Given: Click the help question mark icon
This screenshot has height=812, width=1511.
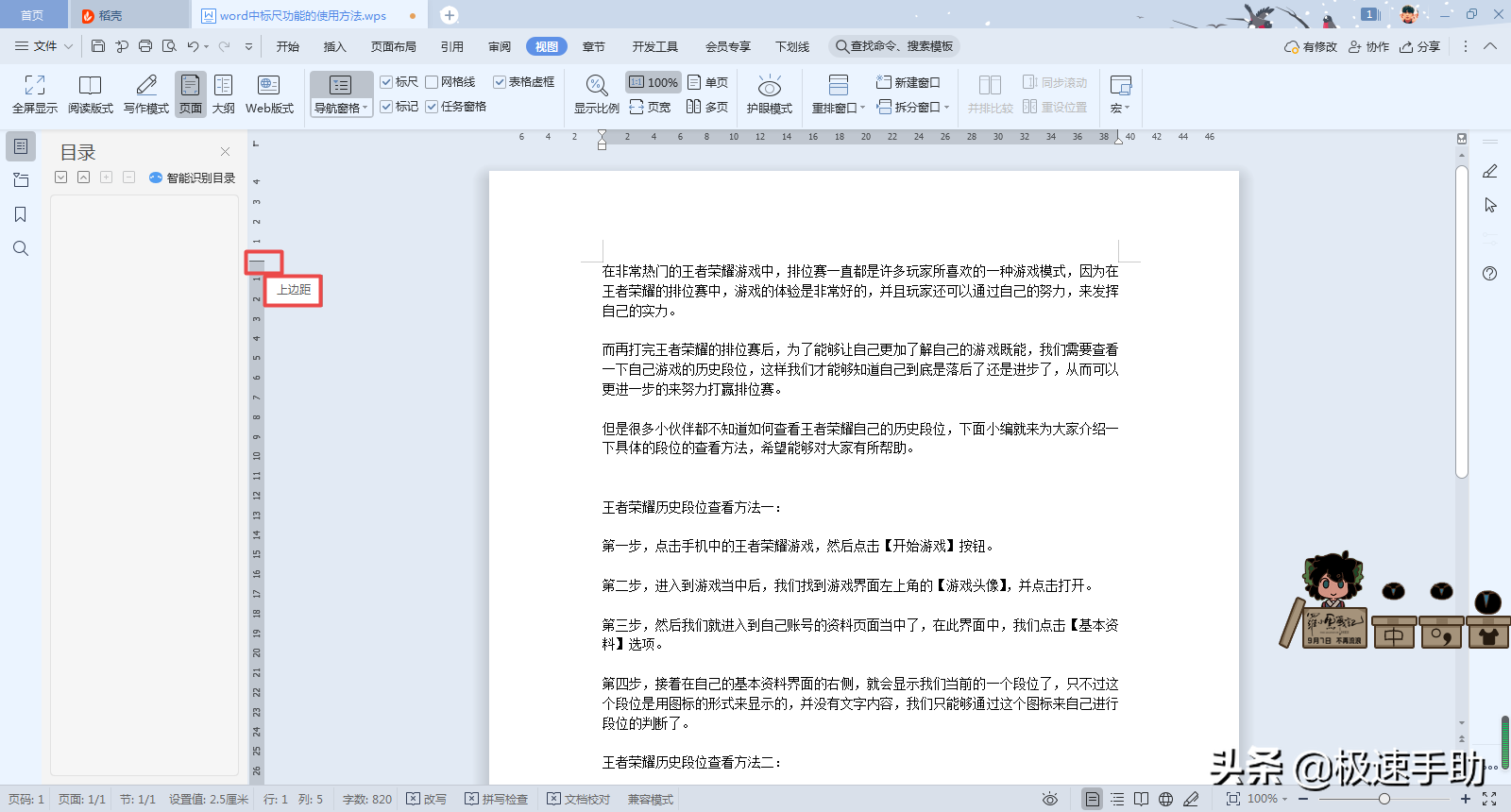Looking at the screenshot, I should [x=1489, y=274].
